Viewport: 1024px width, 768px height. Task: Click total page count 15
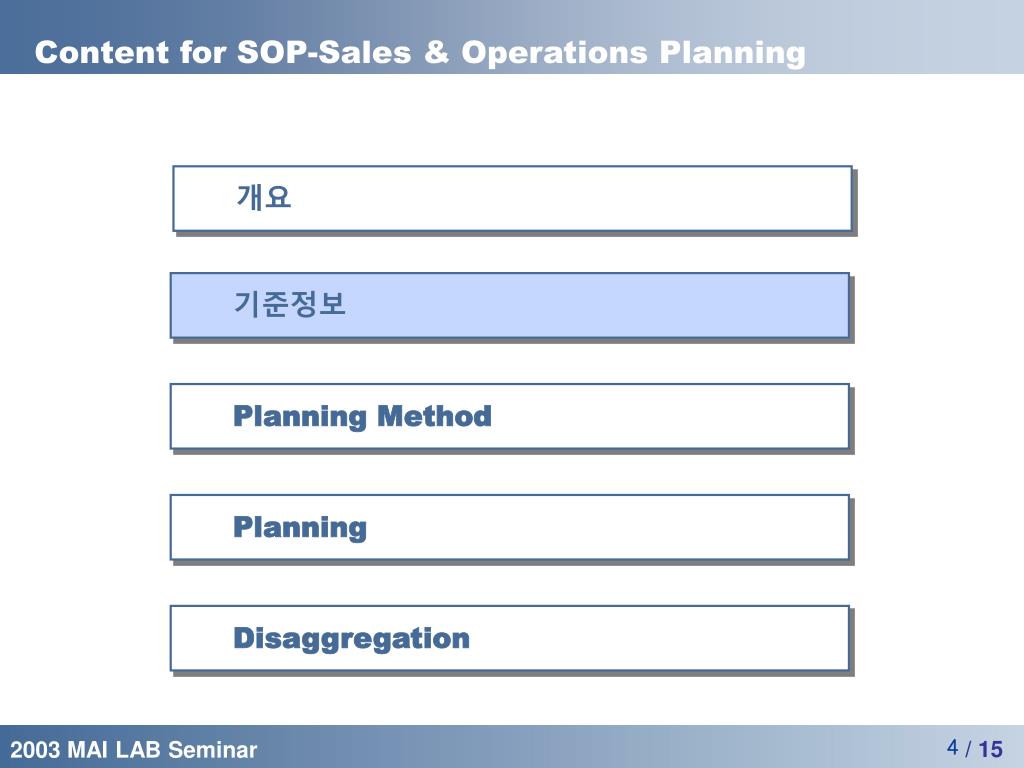coord(990,749)
